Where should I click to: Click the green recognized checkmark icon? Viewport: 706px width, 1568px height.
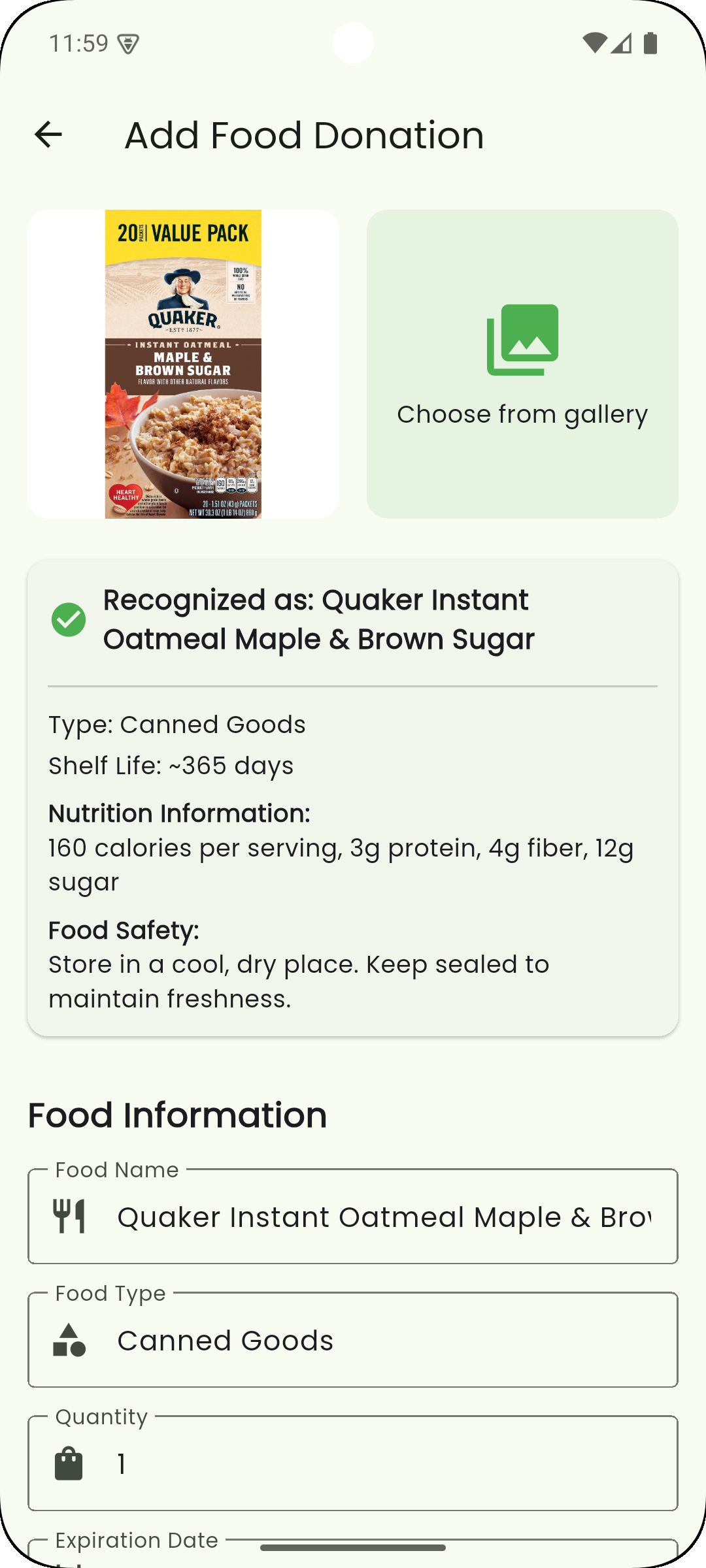coord(69,619)
